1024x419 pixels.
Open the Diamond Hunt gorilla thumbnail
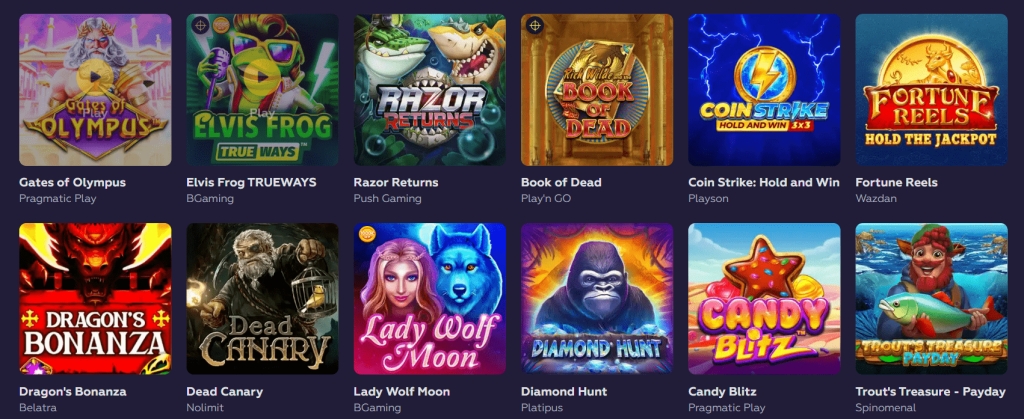pos(597,299)
